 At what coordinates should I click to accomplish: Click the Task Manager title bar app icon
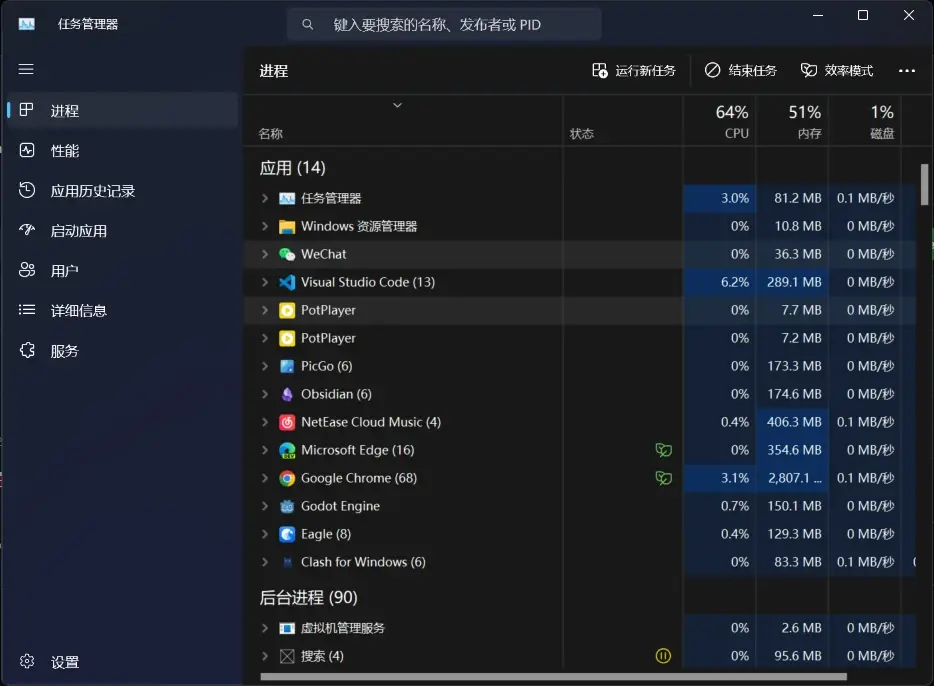point(26,24)
